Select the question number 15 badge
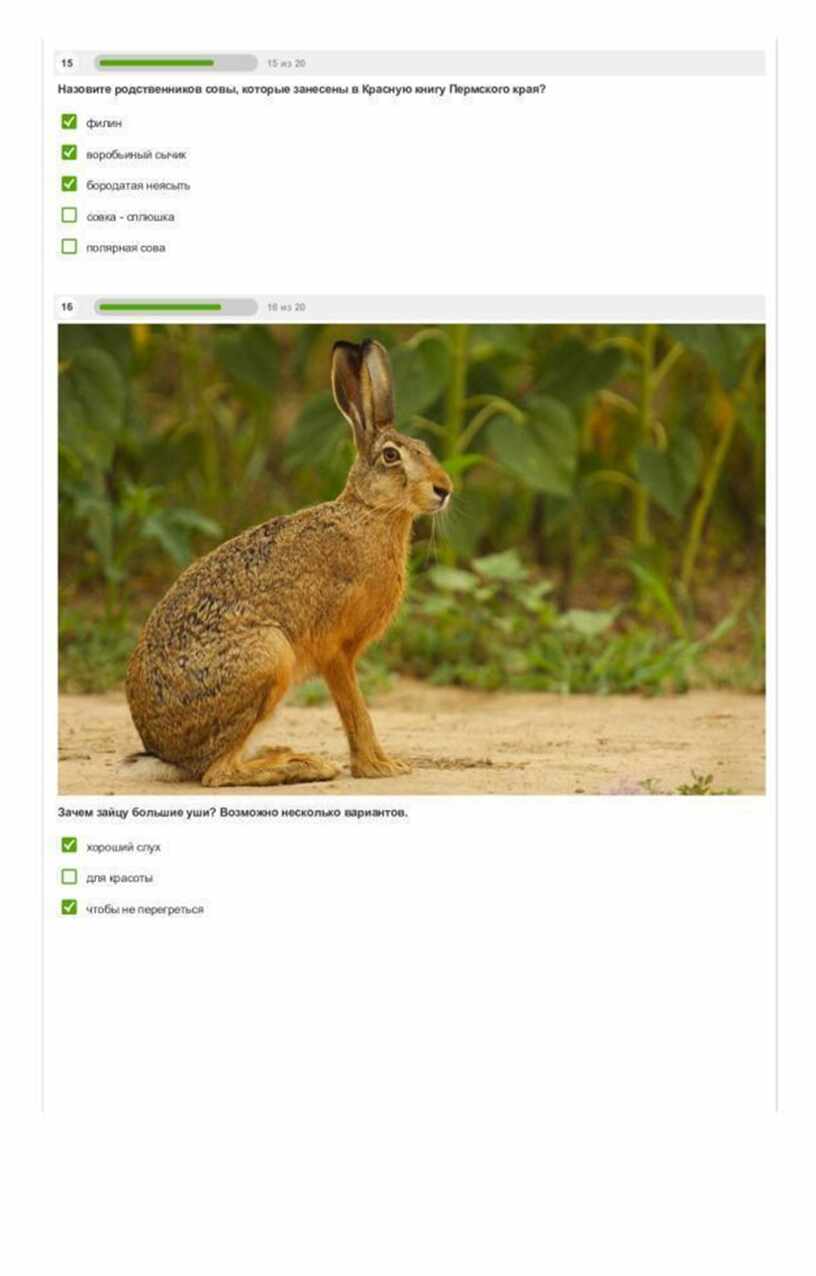 [x=67, y=63]
